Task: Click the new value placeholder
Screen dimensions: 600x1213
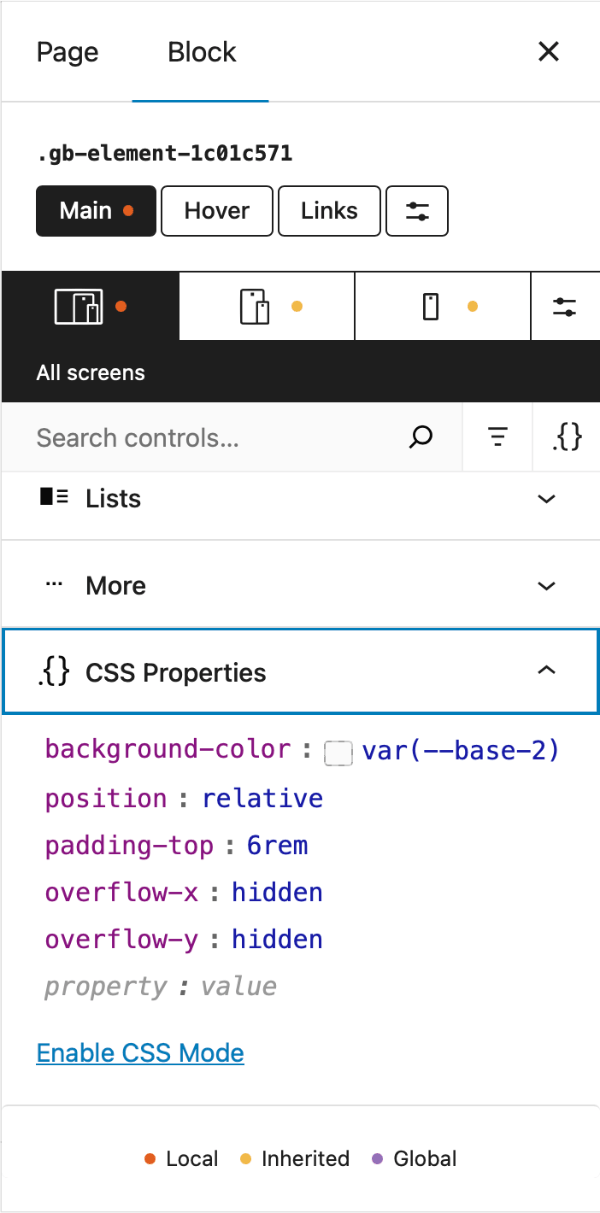Action: 239,987
